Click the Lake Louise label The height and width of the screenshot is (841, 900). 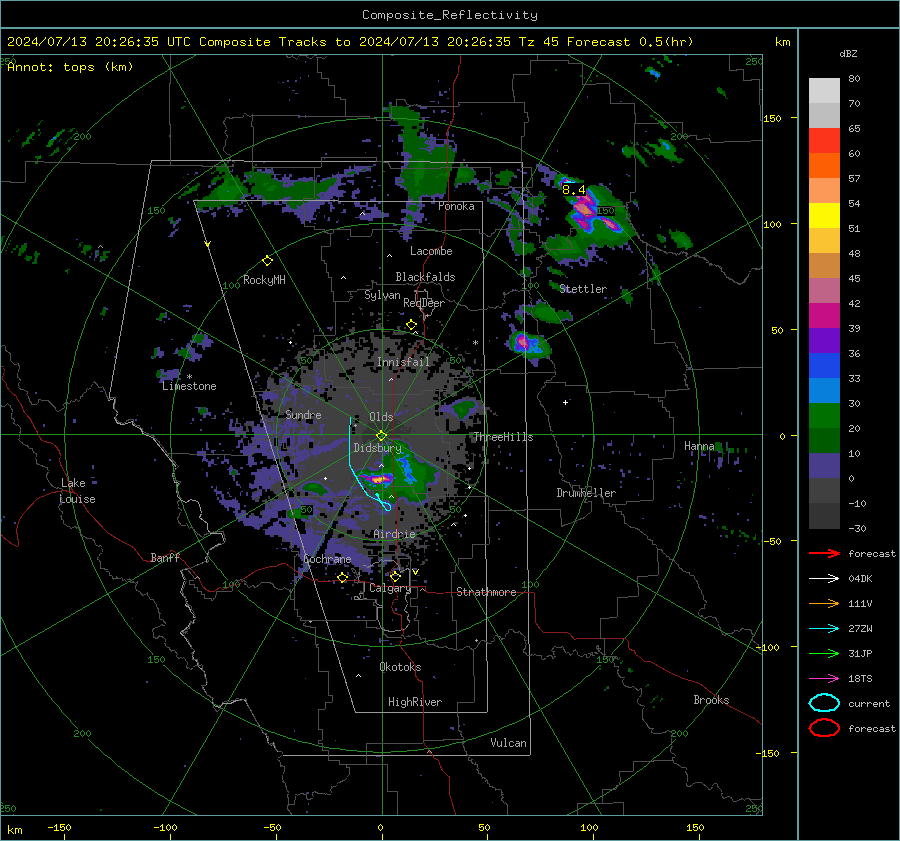click(x=78, y=491)
